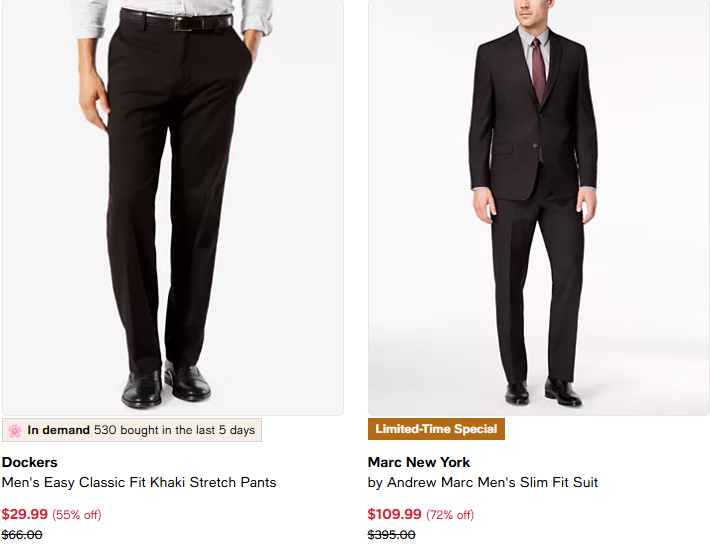Click the pink flower In demand icon
Viewport: 710px width, 545px height.
point(15,431)
